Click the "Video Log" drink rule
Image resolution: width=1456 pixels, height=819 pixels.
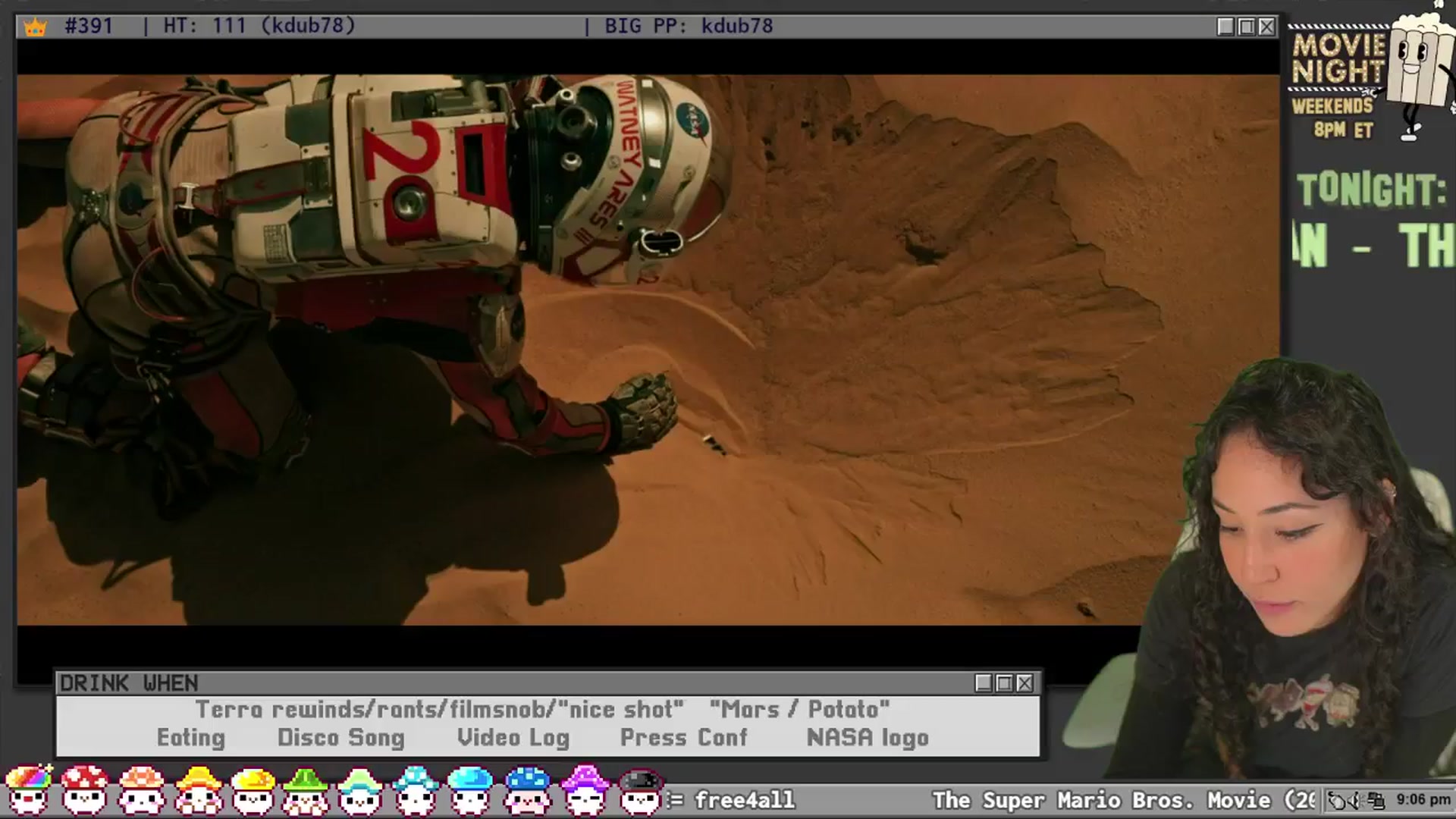coord(513,738)
